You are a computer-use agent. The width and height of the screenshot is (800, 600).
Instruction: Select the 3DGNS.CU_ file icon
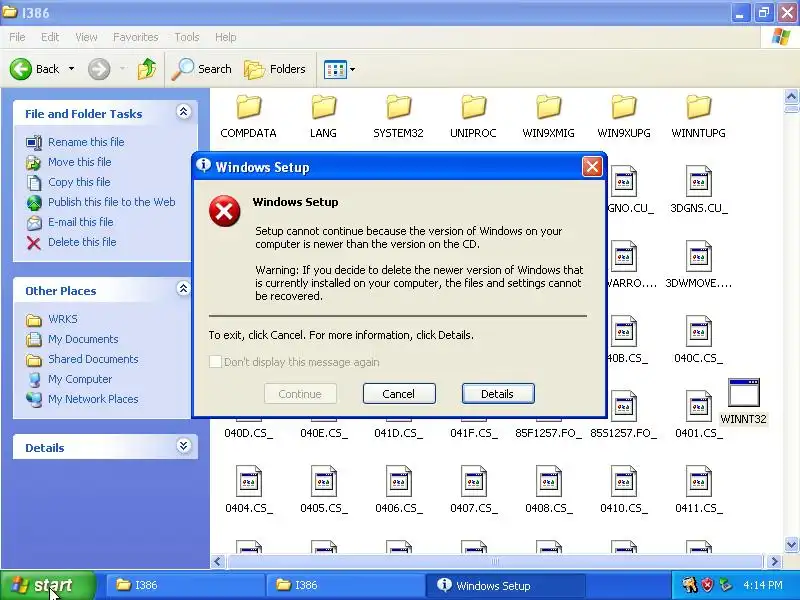coord(698,181)
